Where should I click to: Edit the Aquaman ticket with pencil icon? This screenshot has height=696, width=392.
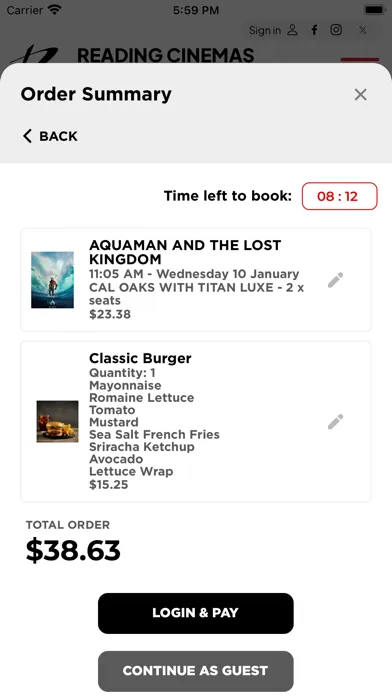pyautogui.click(x=335, y=280)
